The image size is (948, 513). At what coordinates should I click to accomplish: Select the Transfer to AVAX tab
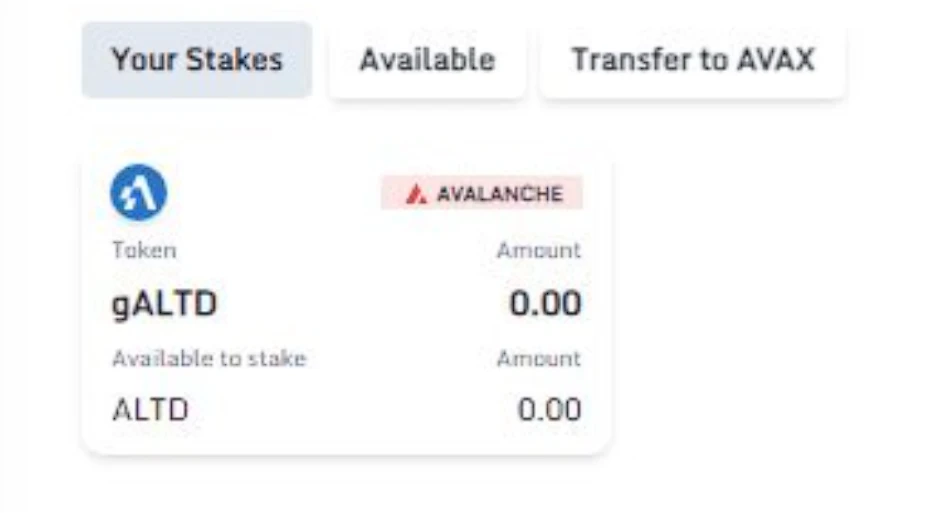coord(693,60)
